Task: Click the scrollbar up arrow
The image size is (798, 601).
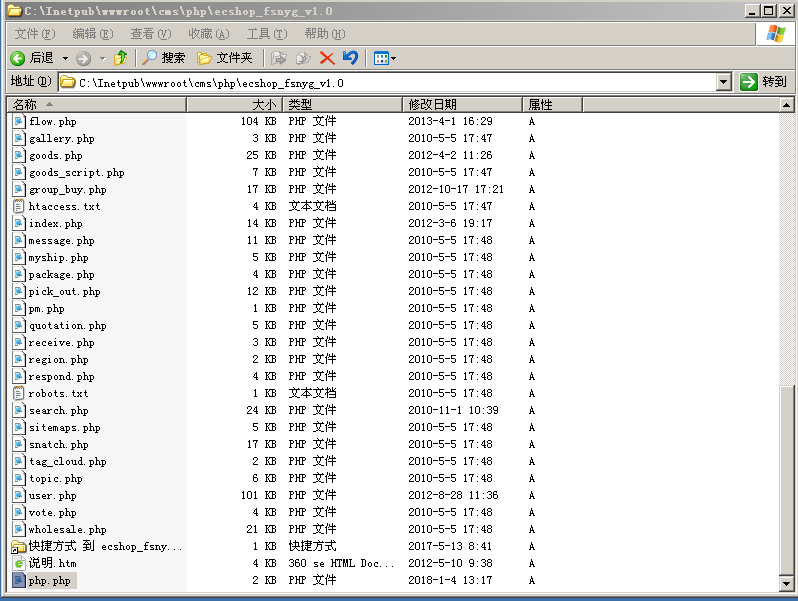Action: point(786,105)
